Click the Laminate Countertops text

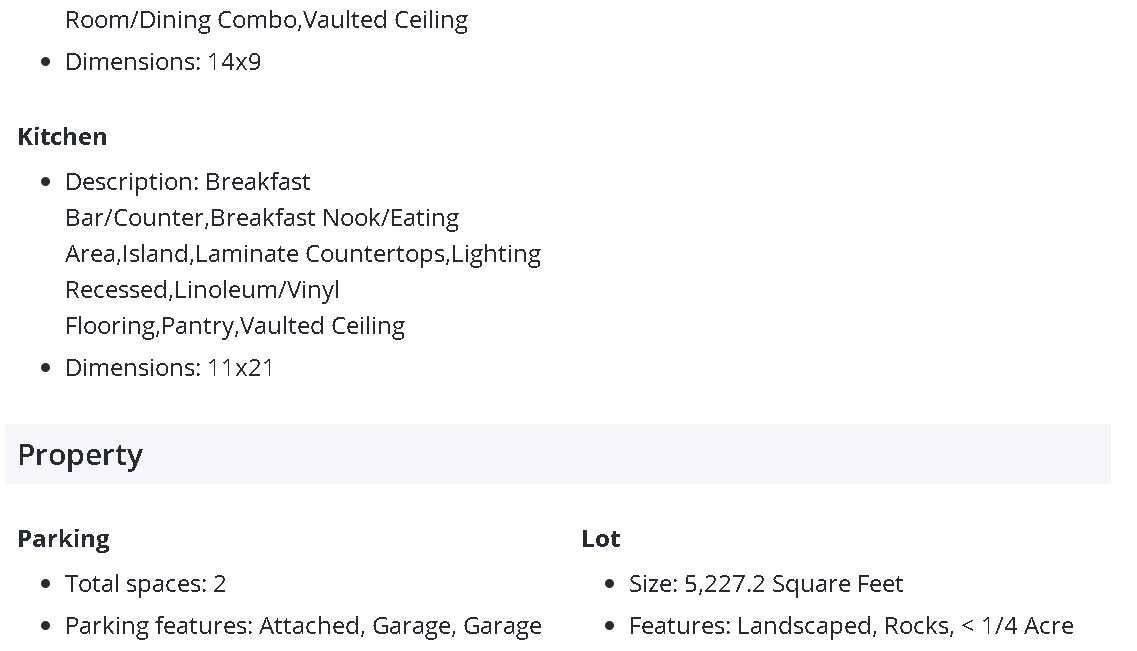(x=320, y=253)
